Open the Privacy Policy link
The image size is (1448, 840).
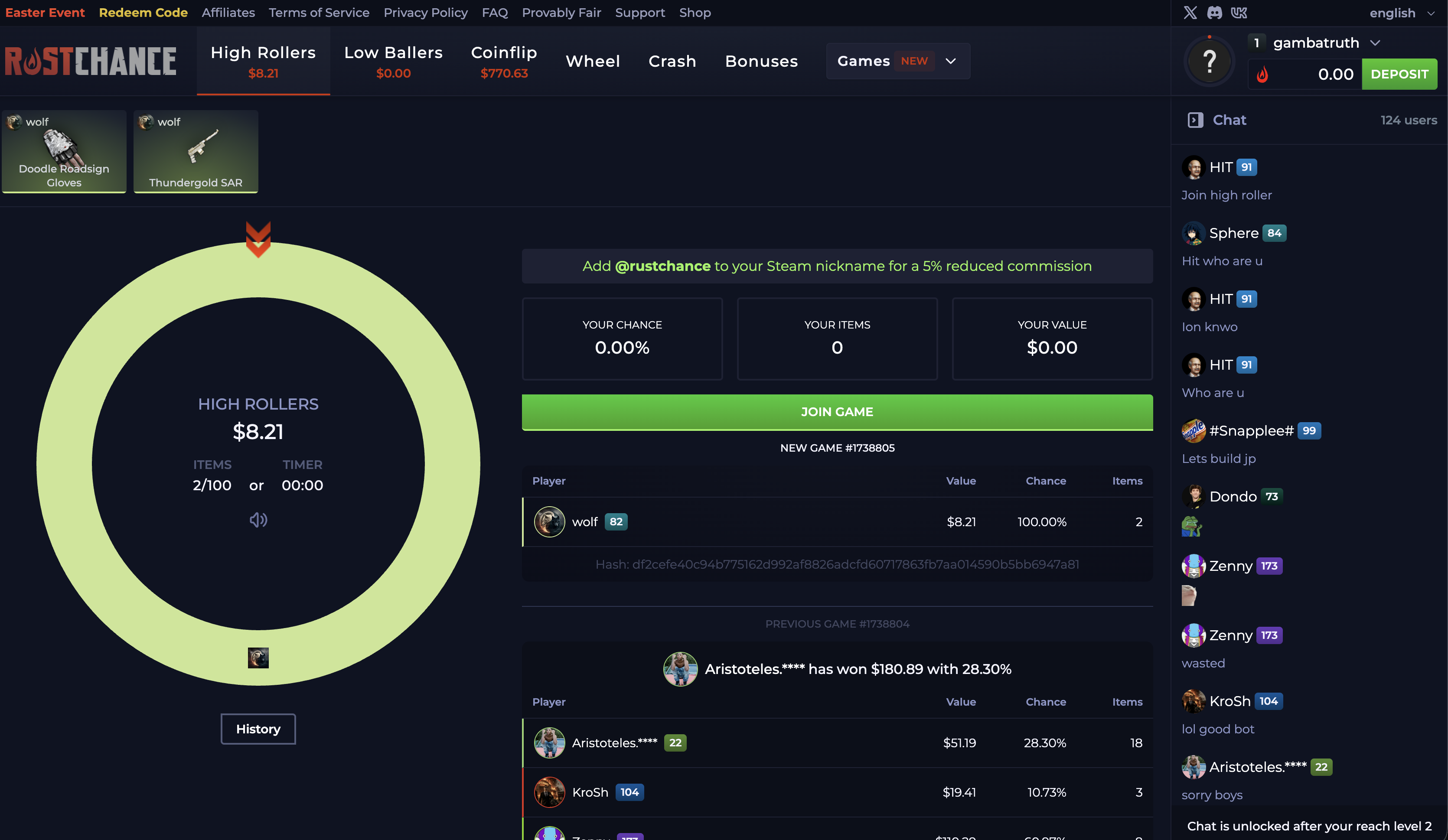point(426,13)
